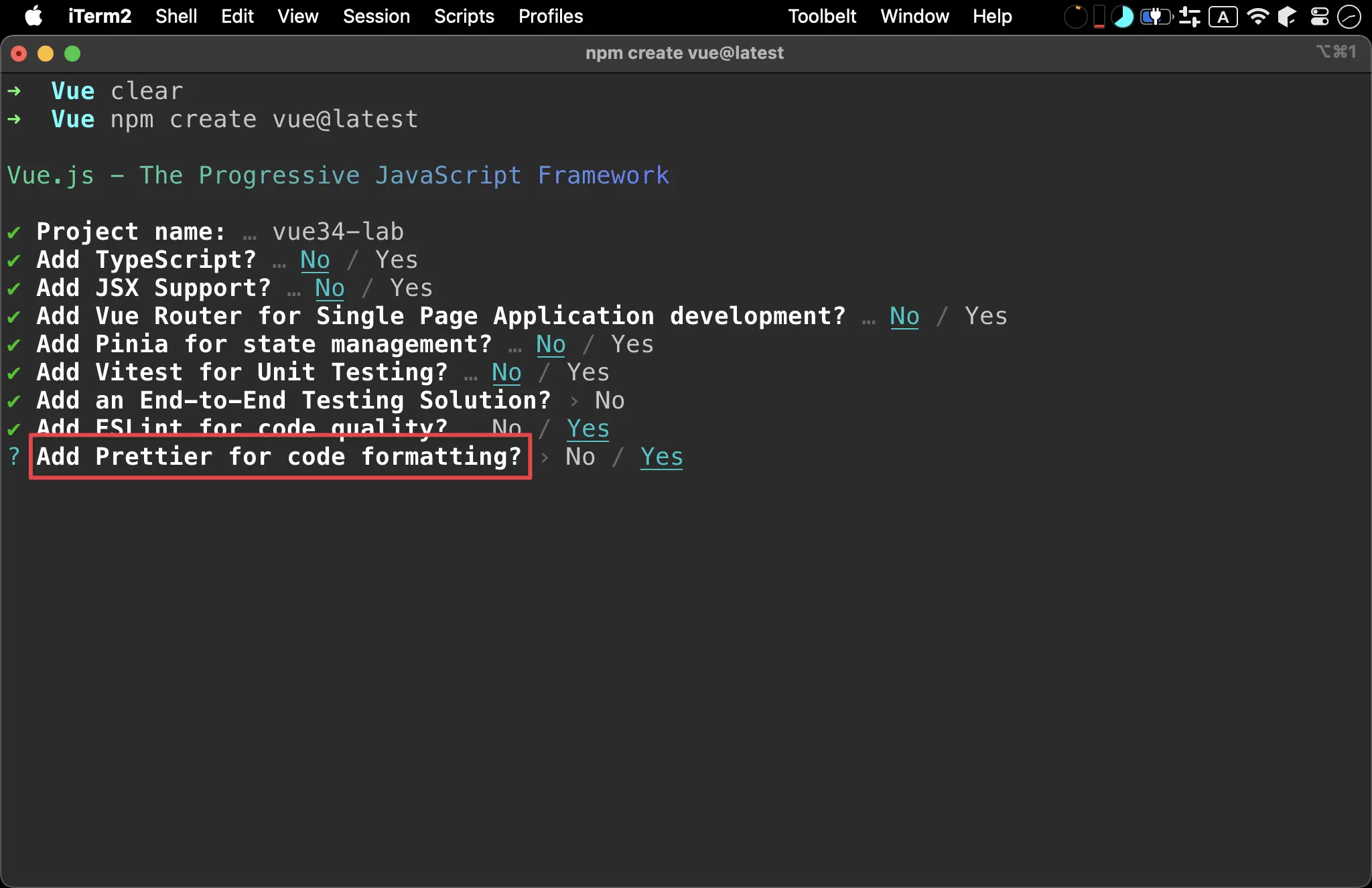Click 'Yes' on the Vue Router row
This screenshot has height=888, width=1372.
985,316
